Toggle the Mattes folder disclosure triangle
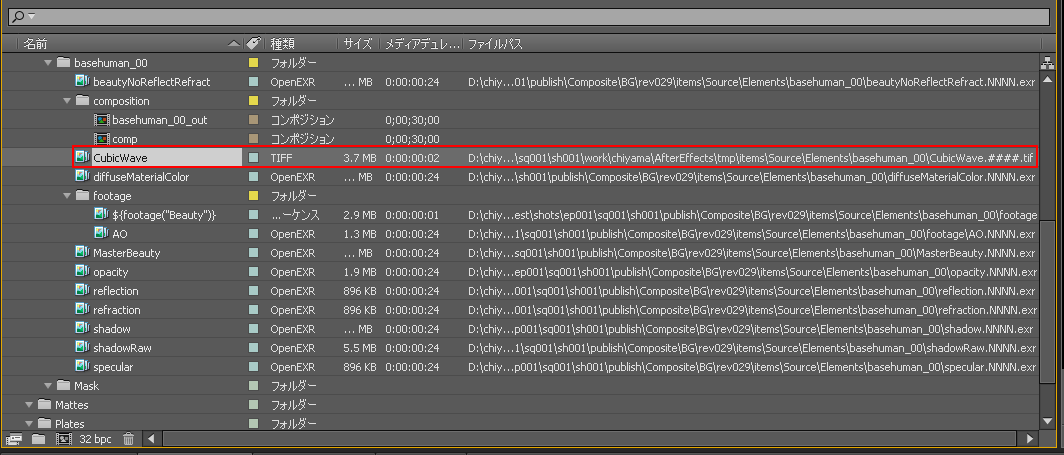The height and width of the screenshot is (455, 1064). pos(28,404)
